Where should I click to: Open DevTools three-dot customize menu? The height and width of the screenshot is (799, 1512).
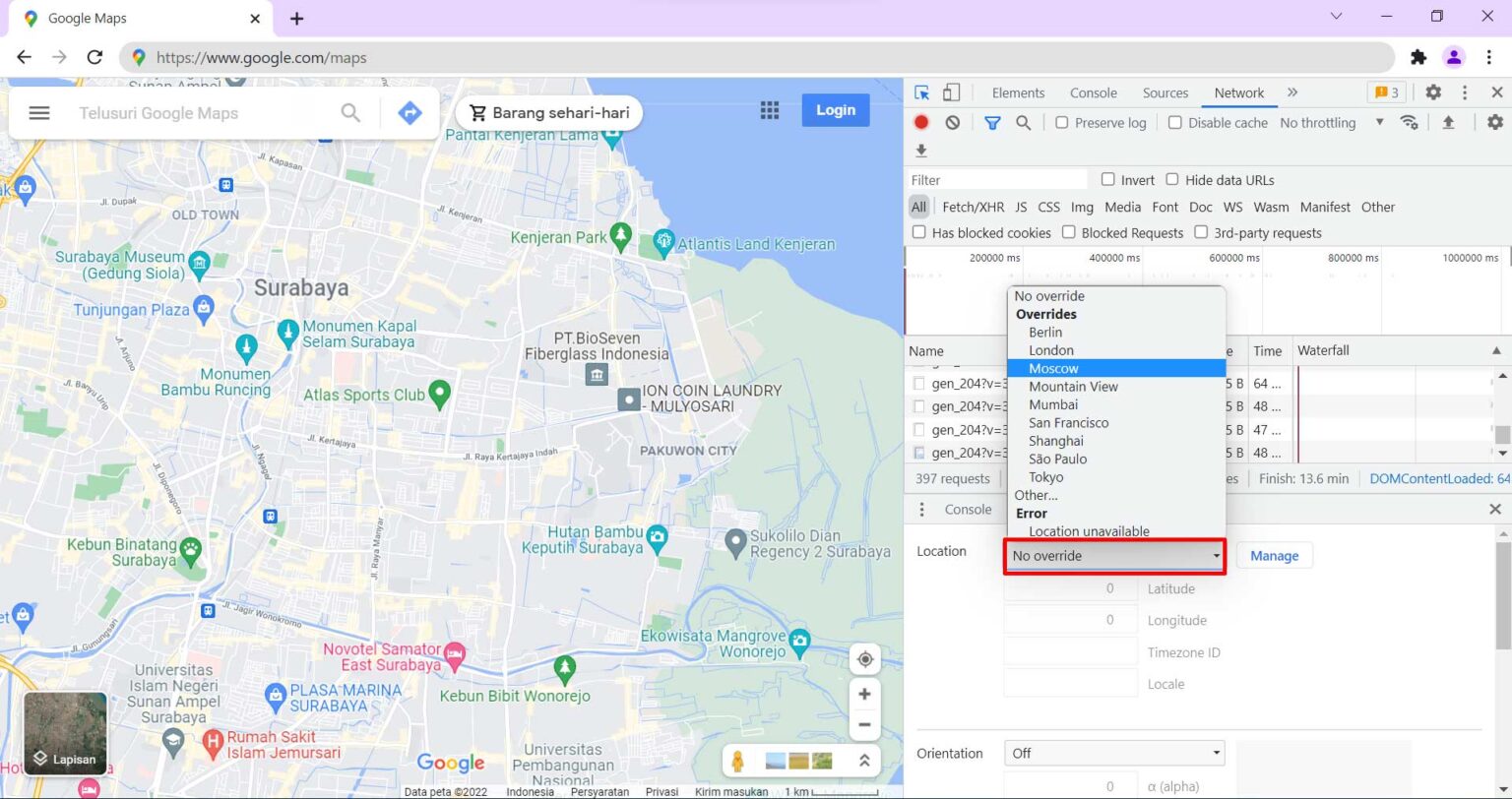[x=1465, y=92]
